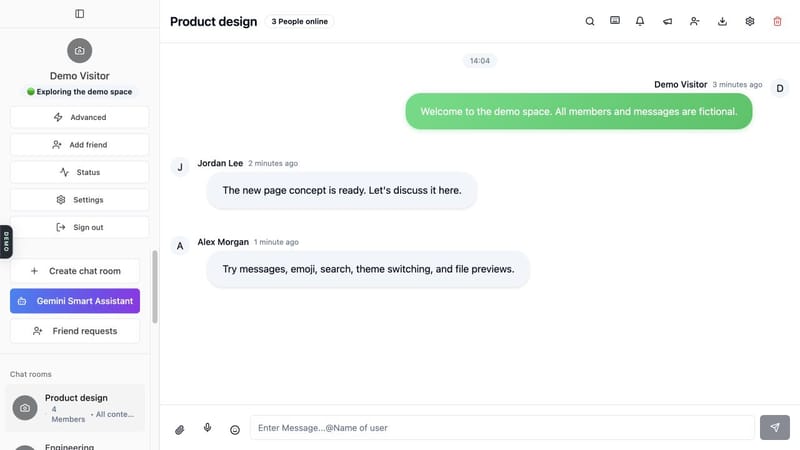Click the search icon in chat header

[590, 21]
